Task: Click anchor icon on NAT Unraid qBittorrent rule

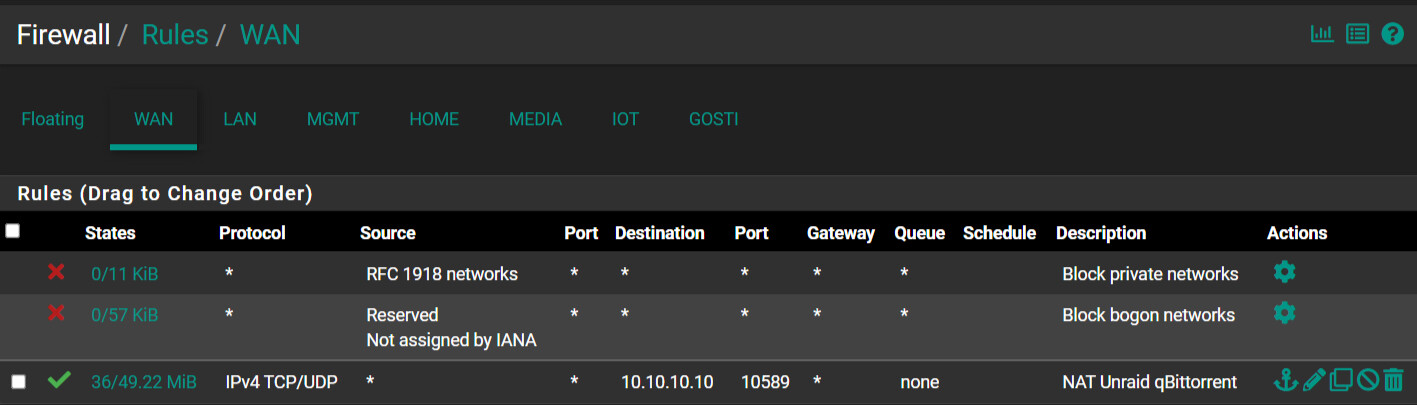Action: (1285, 380)
